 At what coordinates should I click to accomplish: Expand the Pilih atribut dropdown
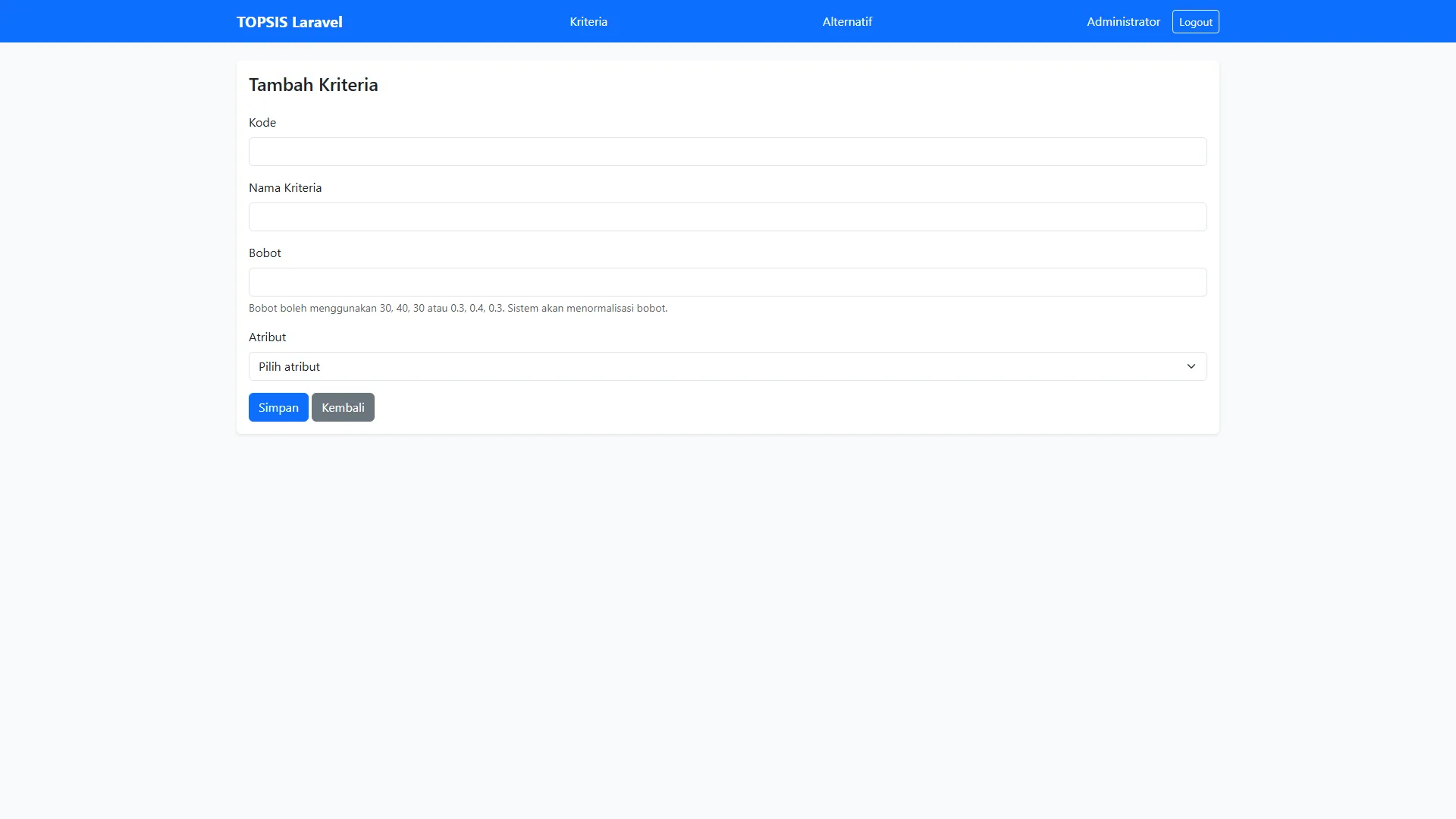tap(727, 366)
